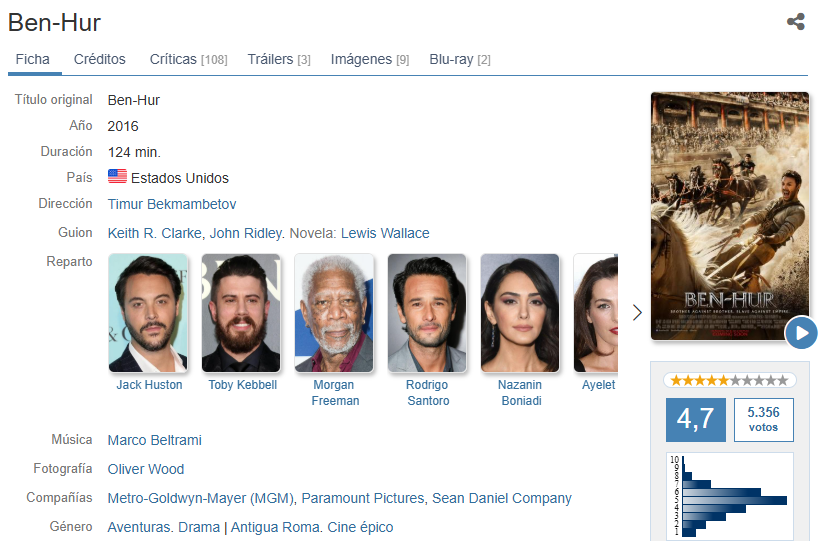
Task: Click the share icon
Action: point(796,22)
